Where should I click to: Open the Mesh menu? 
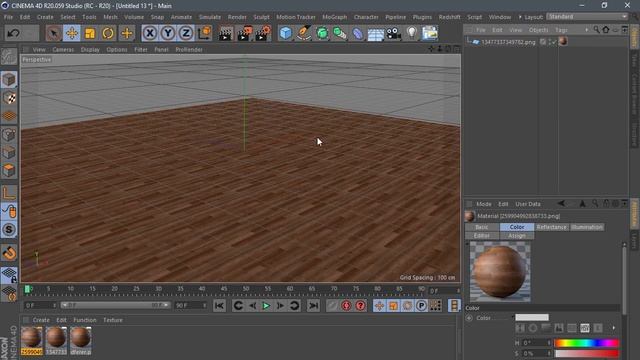pos(110,17)
